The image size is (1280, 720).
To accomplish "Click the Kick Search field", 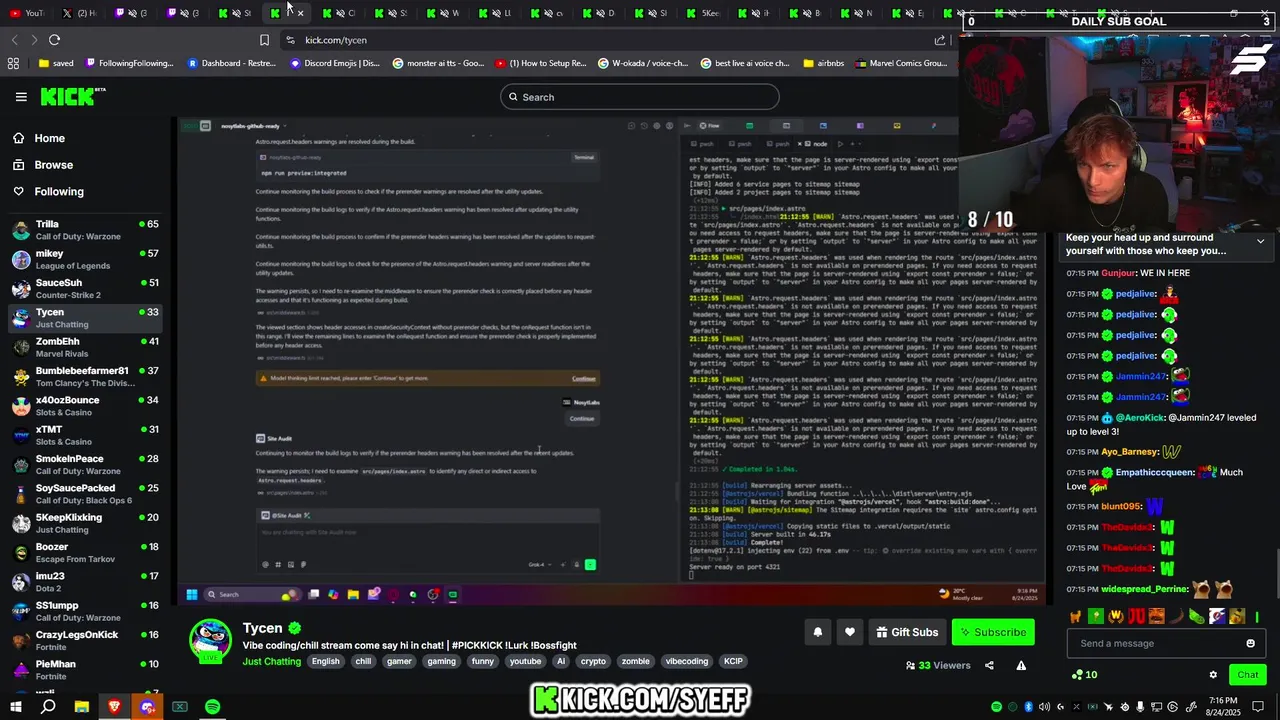I will coord(640,97).
